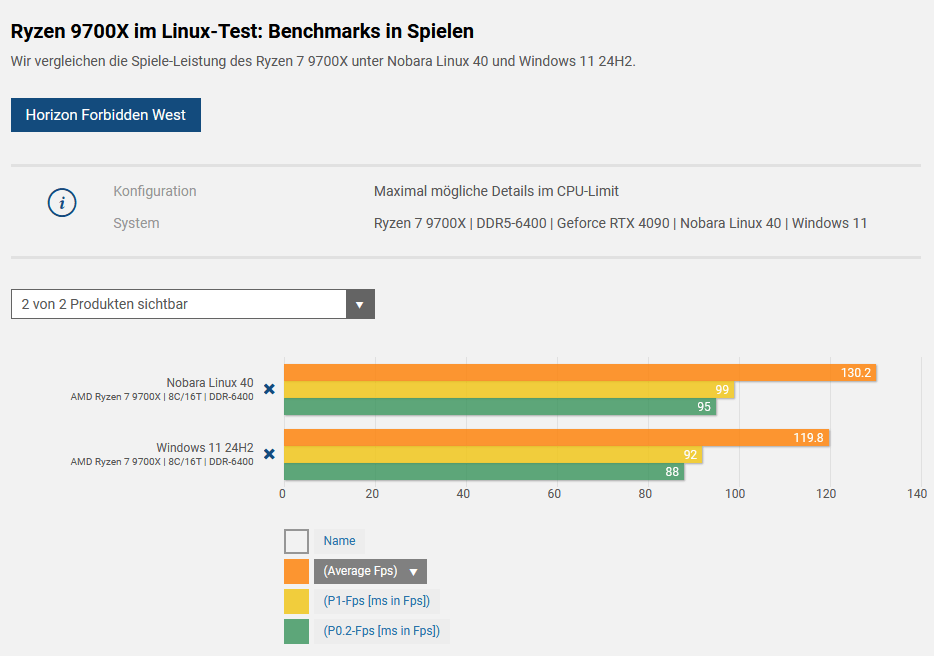Click the green P0.2-Fps color swatch
934x656 pixels.
click(297, 631)
